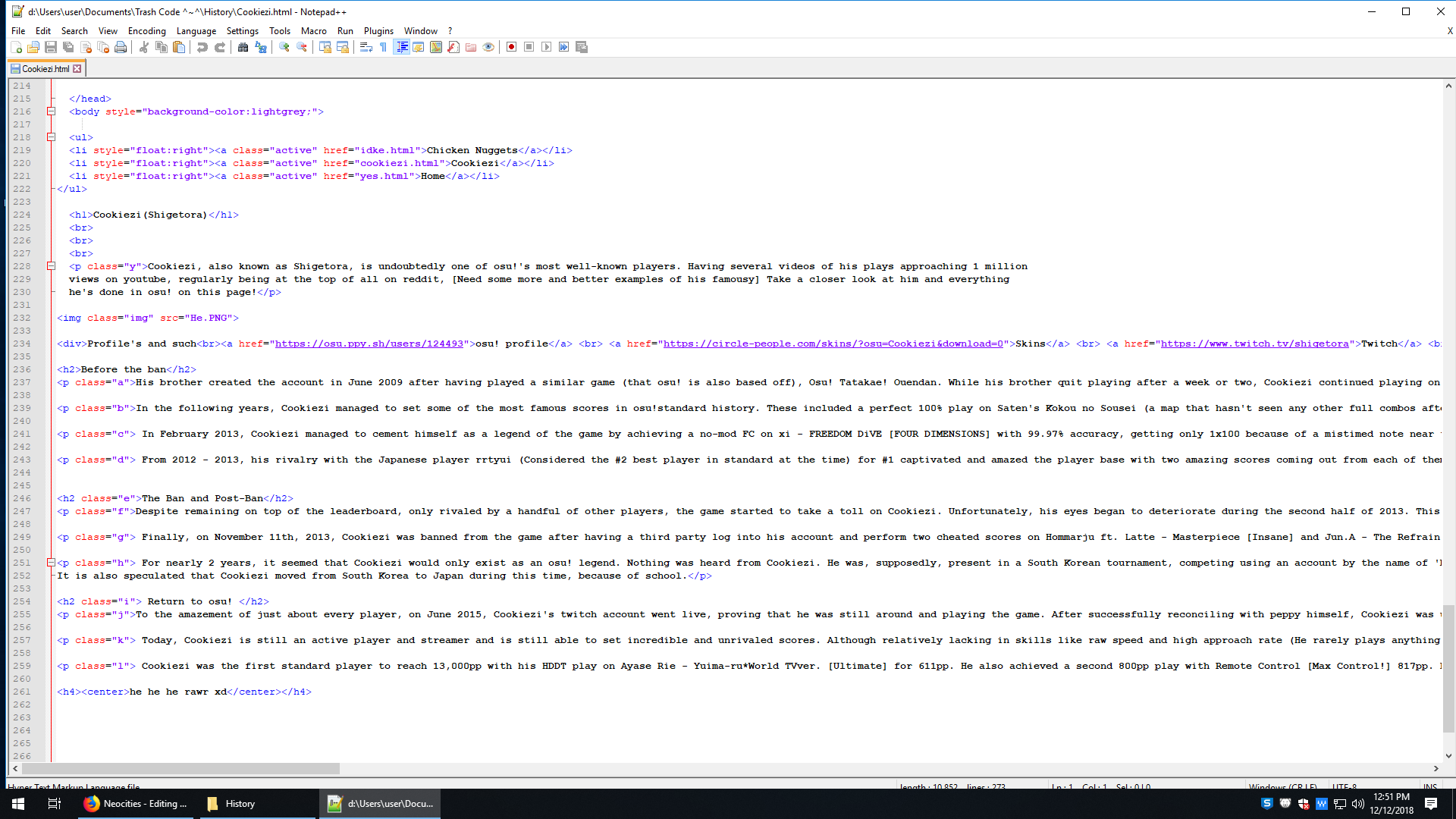This screenshot has width=1456, height=819.
Task: Toggle show all characters pilcrow icon
Action: tap(384, 47)
